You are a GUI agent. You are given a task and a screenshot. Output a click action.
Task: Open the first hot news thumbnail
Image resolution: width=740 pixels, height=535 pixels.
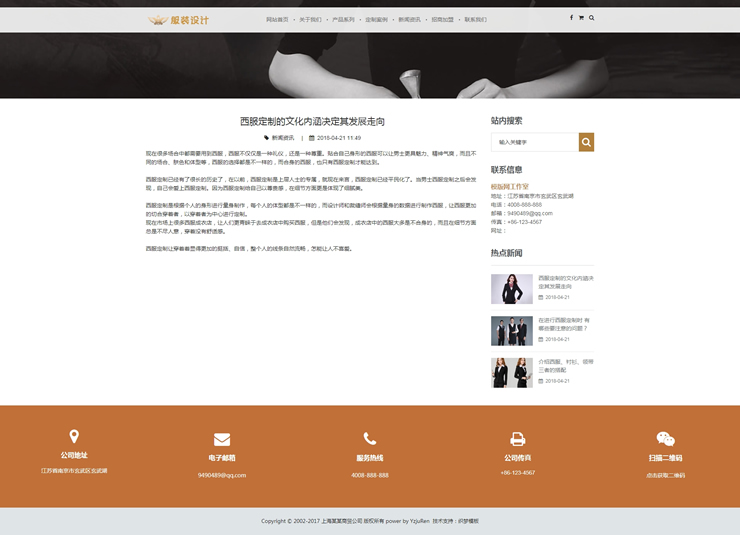point(511,288)
